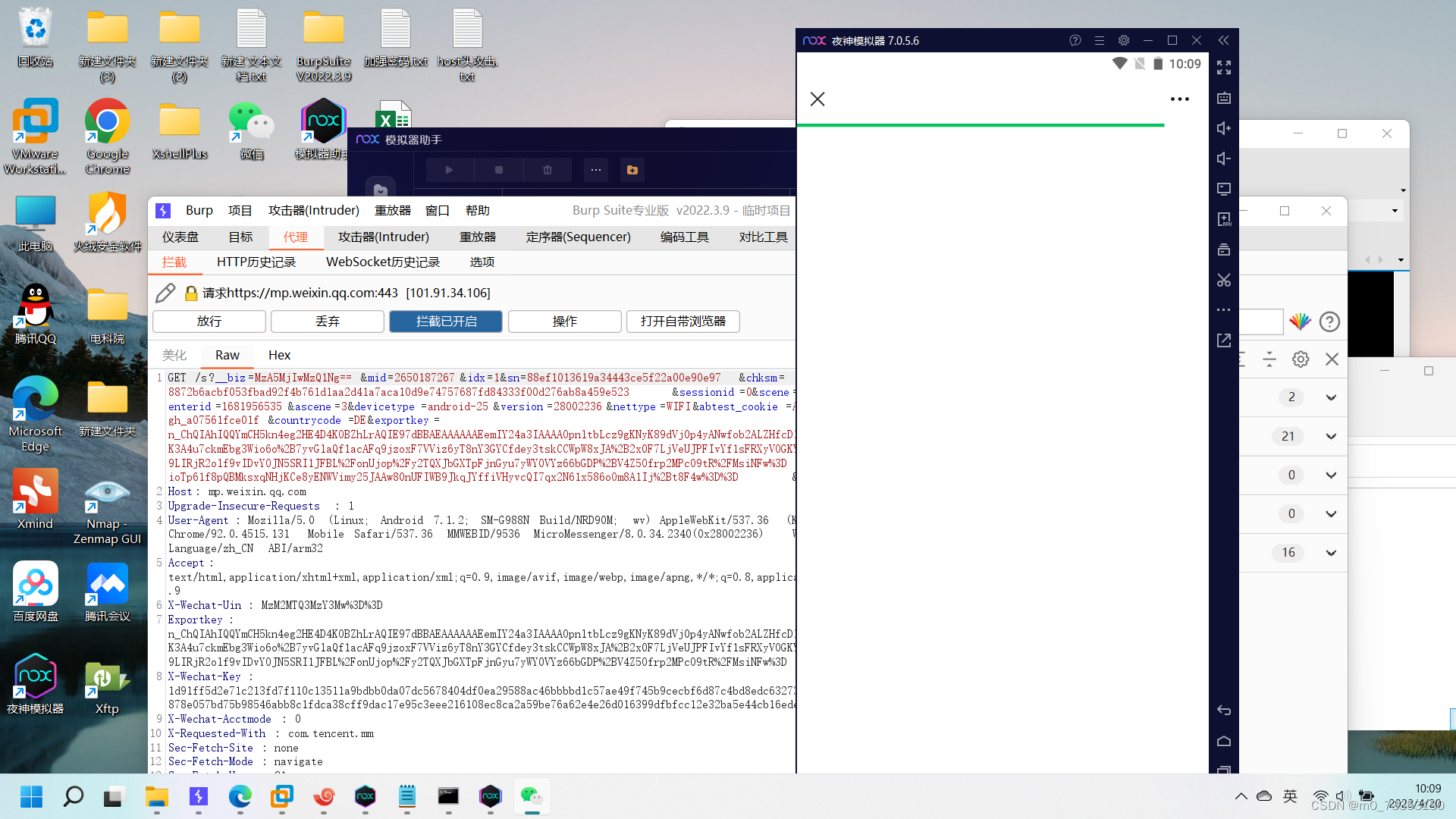
Task: Toggle the intercept enabled button off
Action: [x=446, y=322]
